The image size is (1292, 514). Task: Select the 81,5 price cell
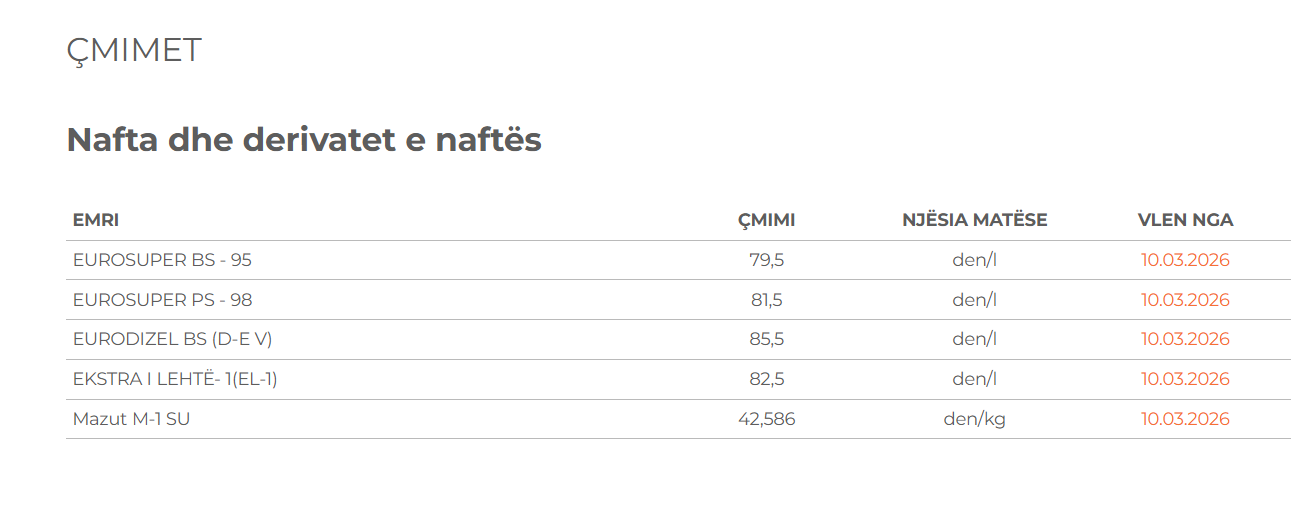tap(766, 300)
